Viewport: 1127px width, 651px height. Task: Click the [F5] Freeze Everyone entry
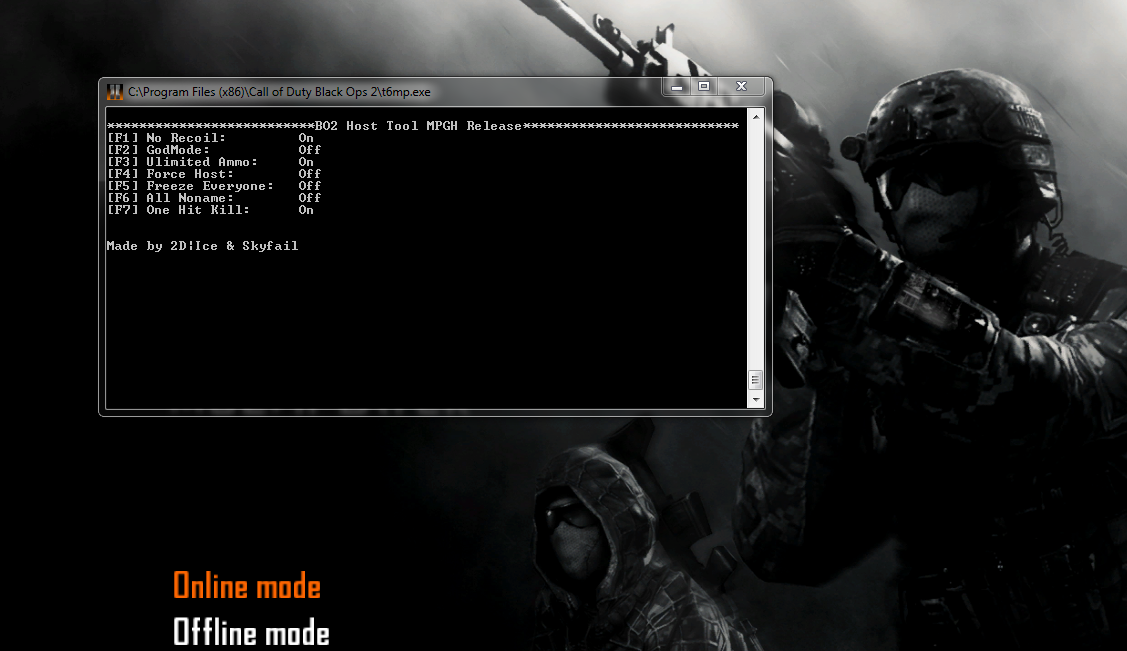[x=213, y=186]
